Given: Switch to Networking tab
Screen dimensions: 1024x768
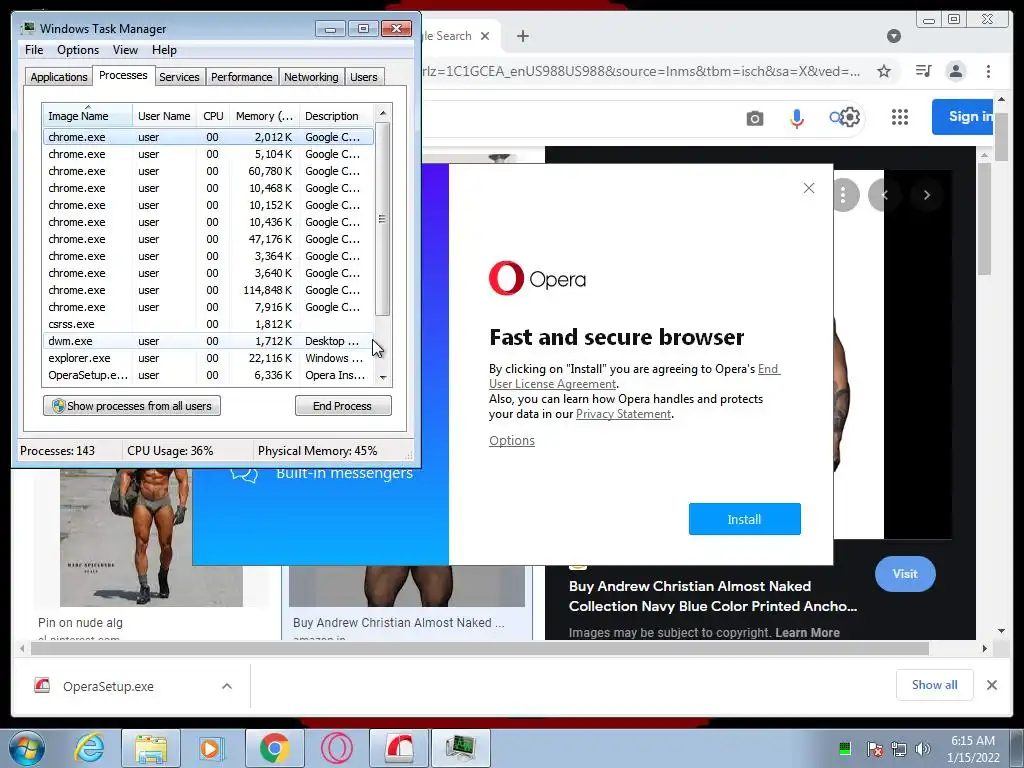Looking at the screenshot, I should click(311, 77).
